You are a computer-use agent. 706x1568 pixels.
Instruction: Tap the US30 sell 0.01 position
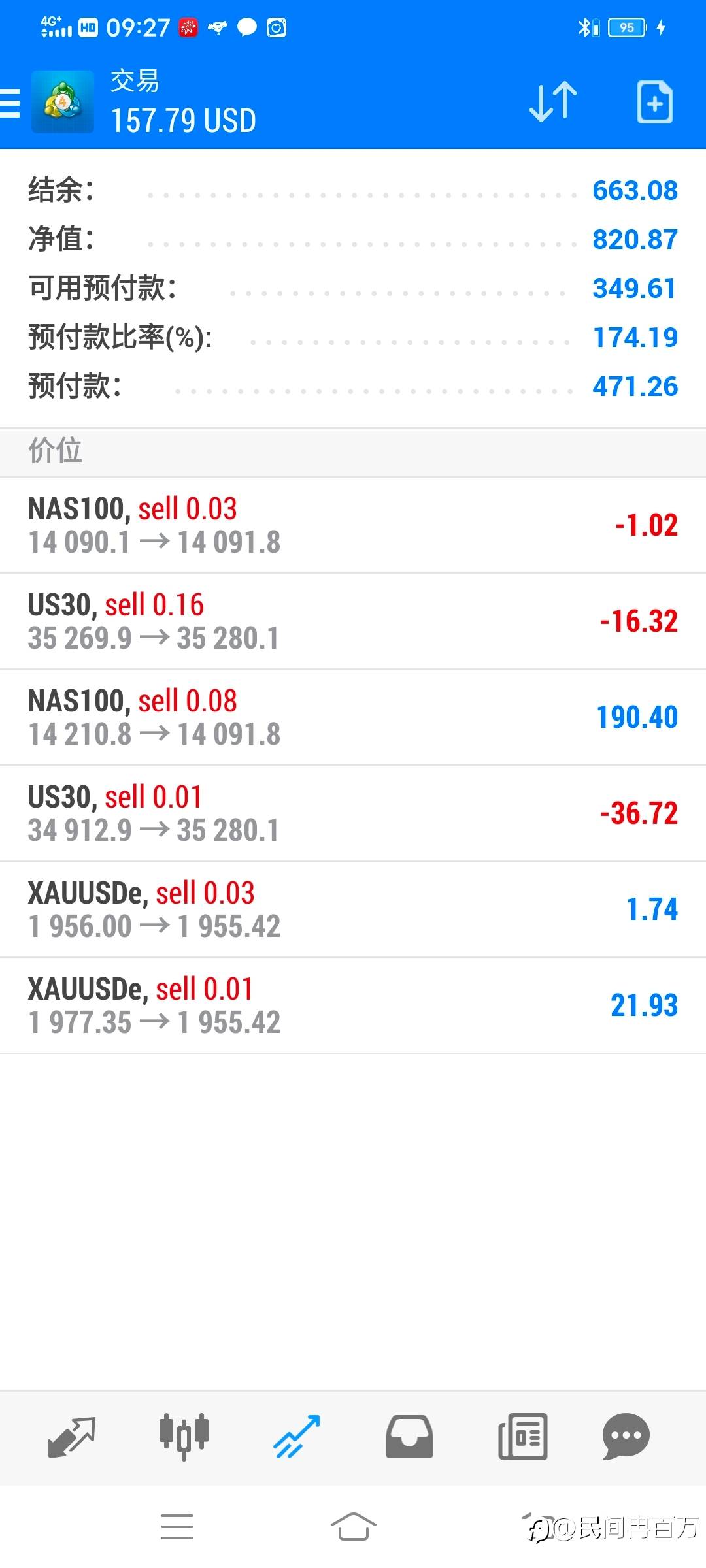coord(353,813)
